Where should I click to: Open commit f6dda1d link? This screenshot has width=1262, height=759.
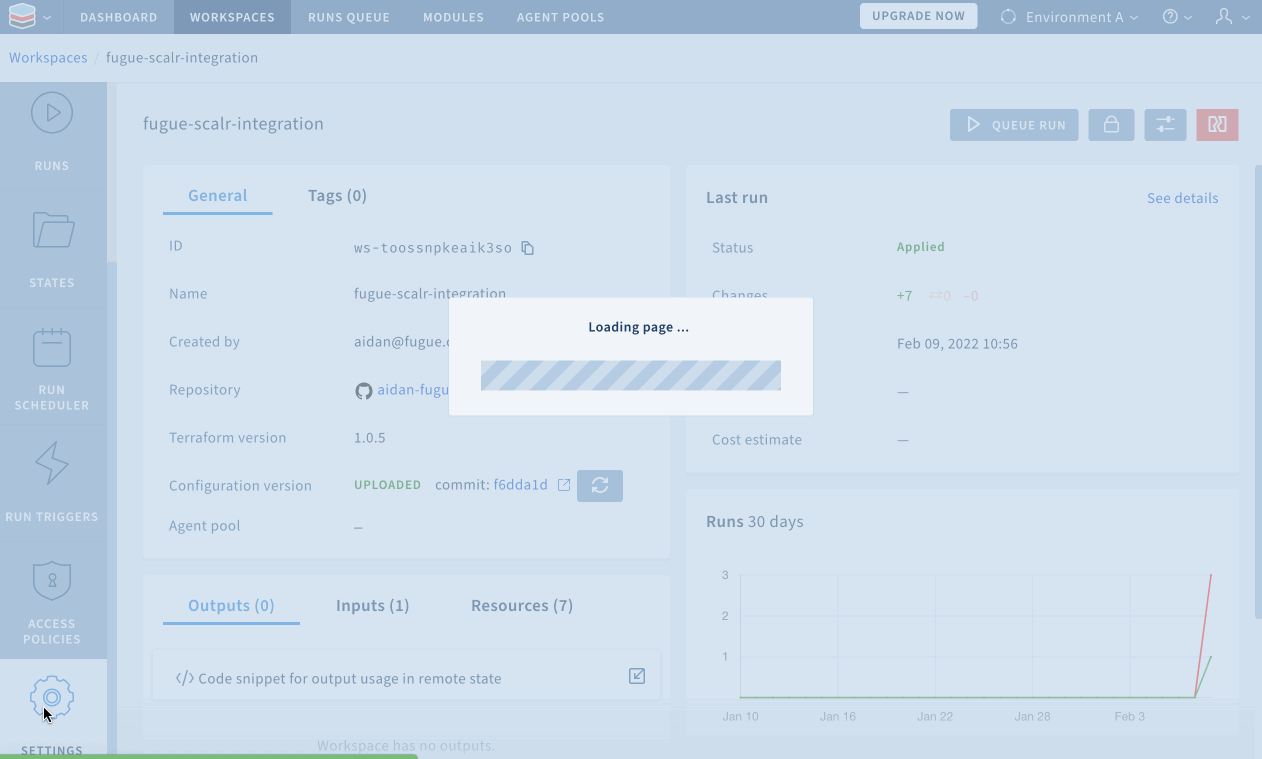pyautogui.click(x=520, y=485)
